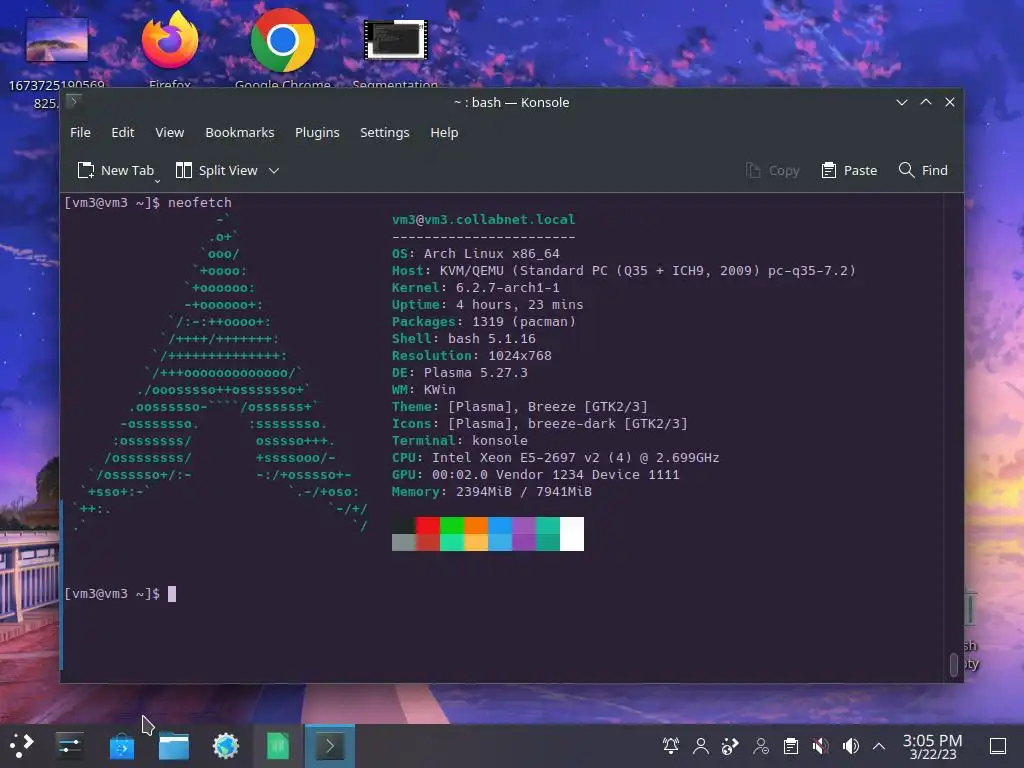1024x768 pixels.
Task: Click the person-with-badge tray icon
Action: [x=761, y=746]
